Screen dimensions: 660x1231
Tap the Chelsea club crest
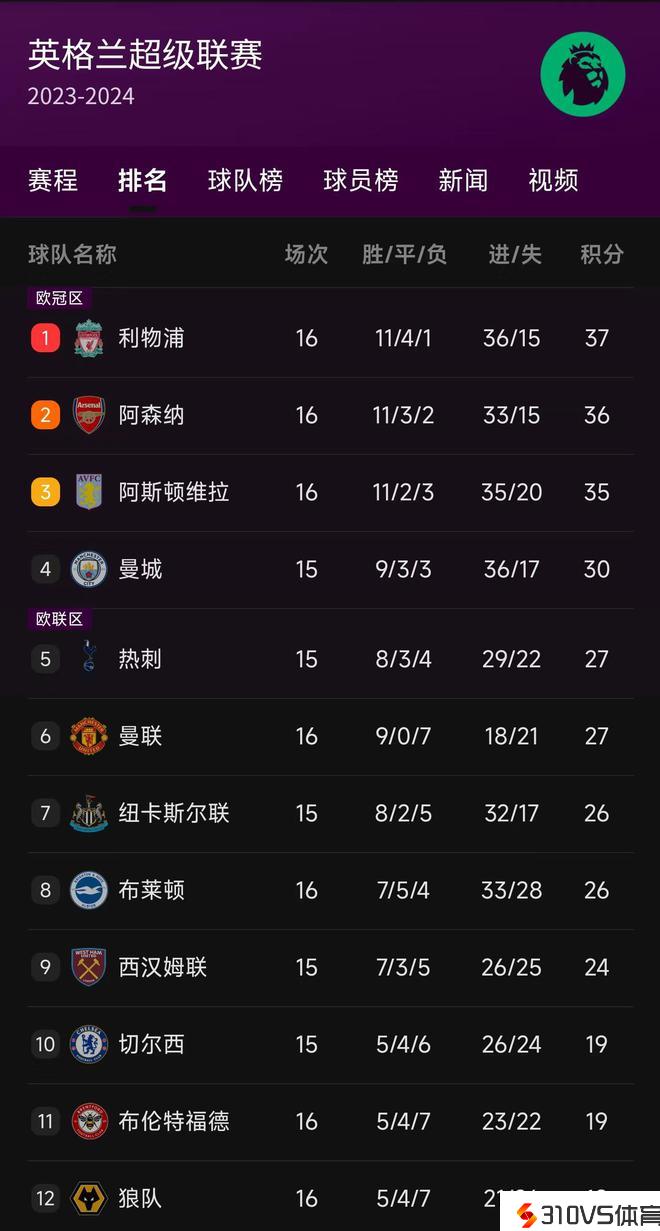point(89,1044)
